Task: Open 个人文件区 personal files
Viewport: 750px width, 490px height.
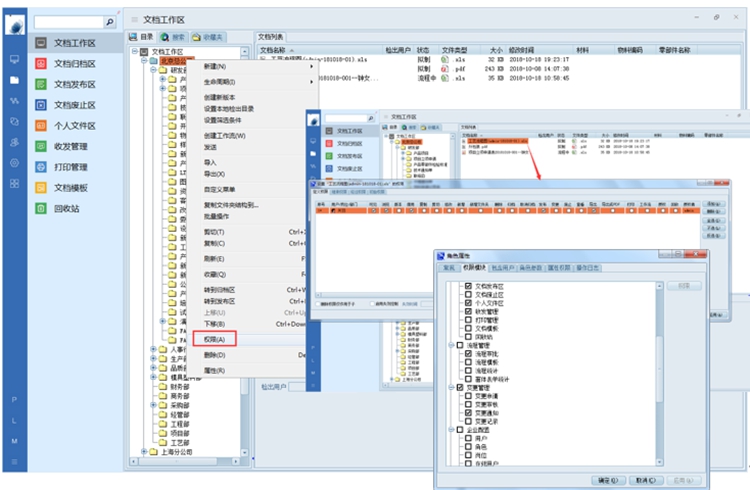Action: (x=74, y=126)
